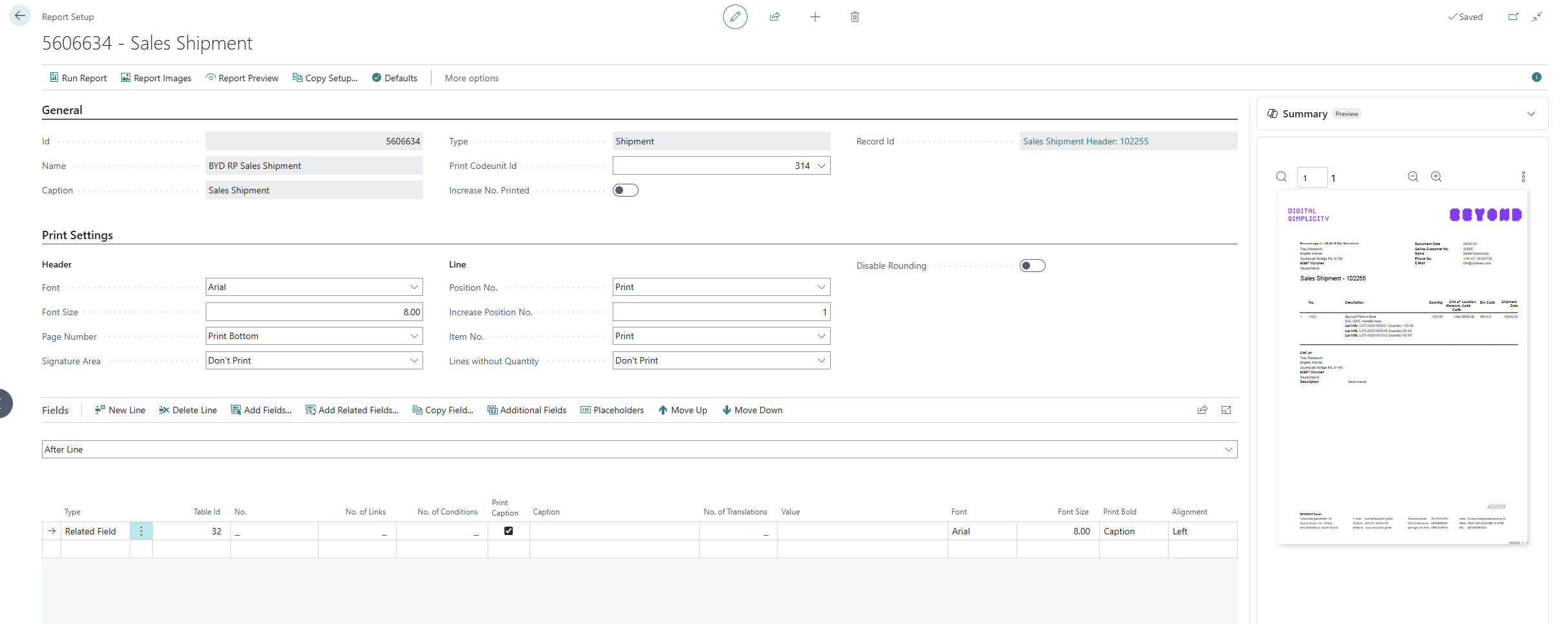
Task: Zoom in on the report preview
Action: pos(1436,177)
